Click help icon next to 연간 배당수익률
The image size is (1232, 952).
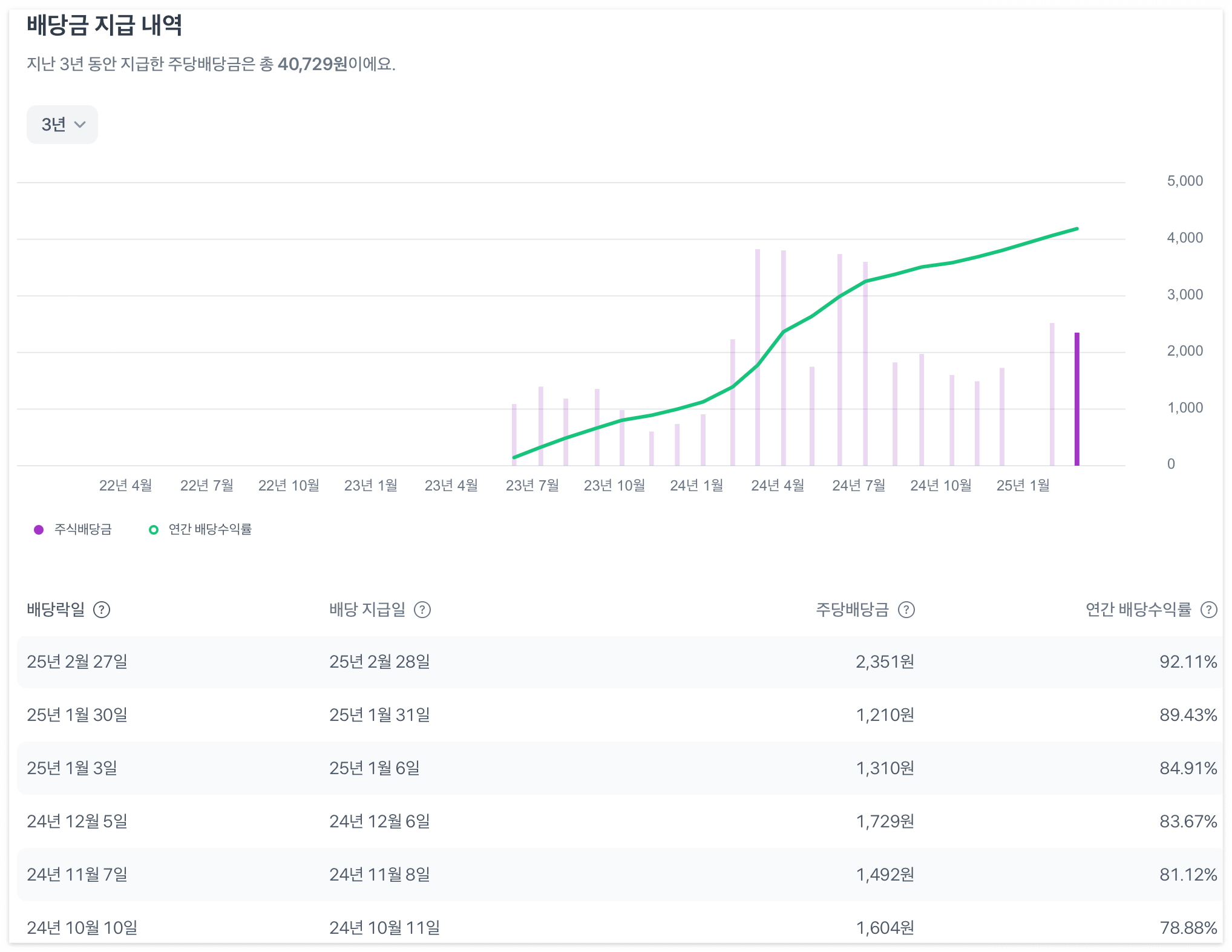[1208, 610]
